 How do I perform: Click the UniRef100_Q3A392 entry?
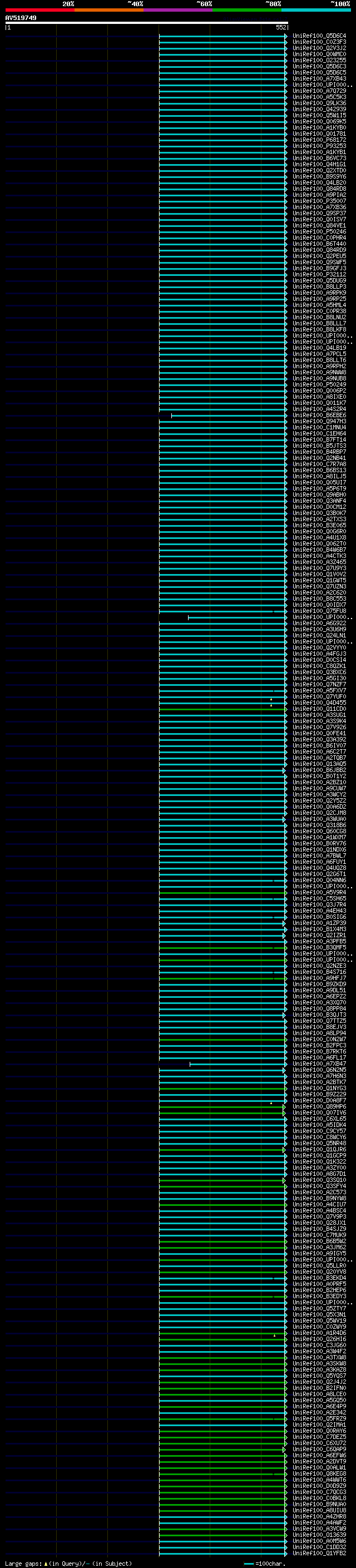pos(319,740)
